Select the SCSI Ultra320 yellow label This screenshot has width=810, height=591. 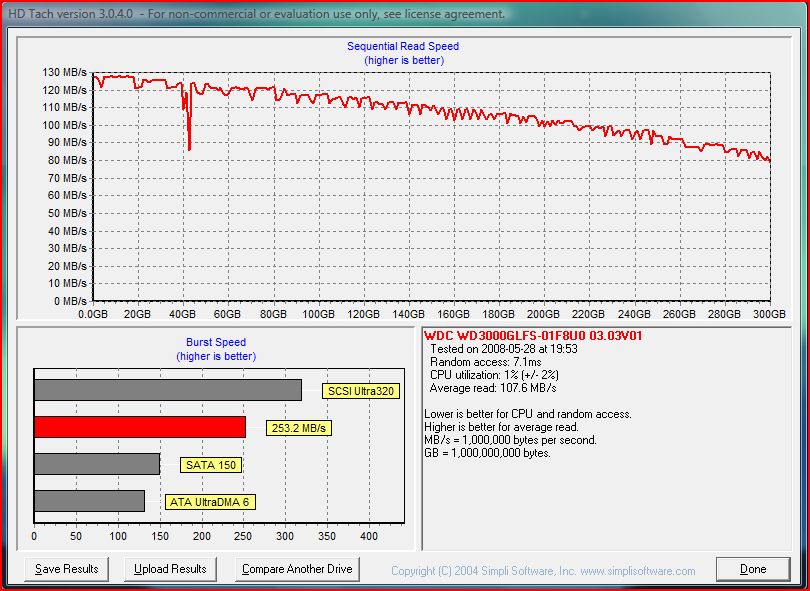(359, 391)
